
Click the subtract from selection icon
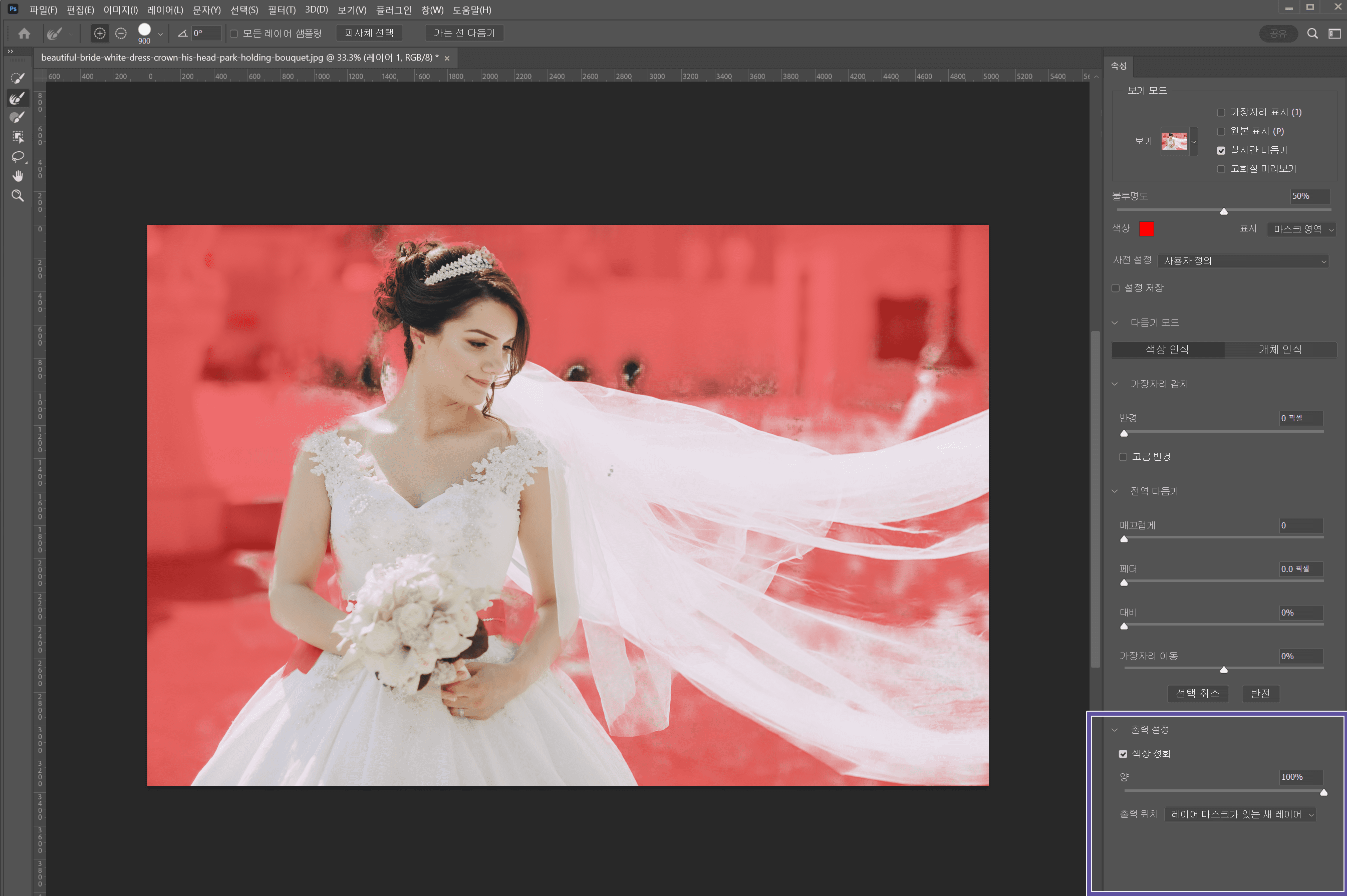tap(121, 34)
